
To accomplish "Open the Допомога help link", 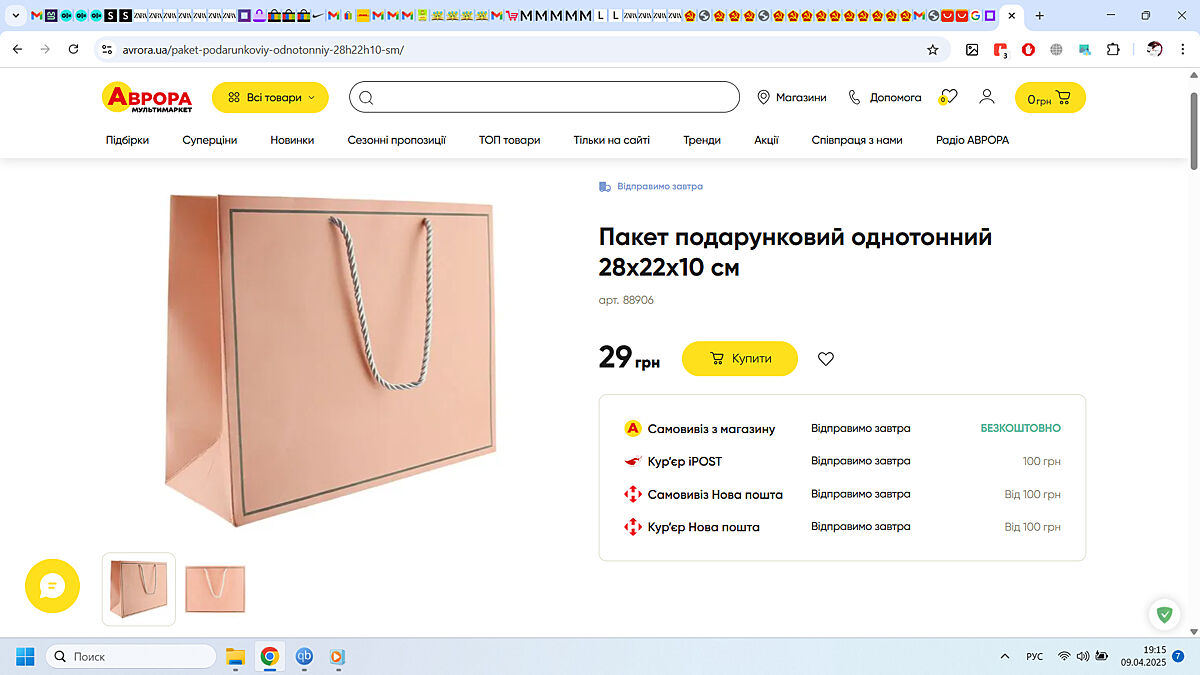I will 884,97.
